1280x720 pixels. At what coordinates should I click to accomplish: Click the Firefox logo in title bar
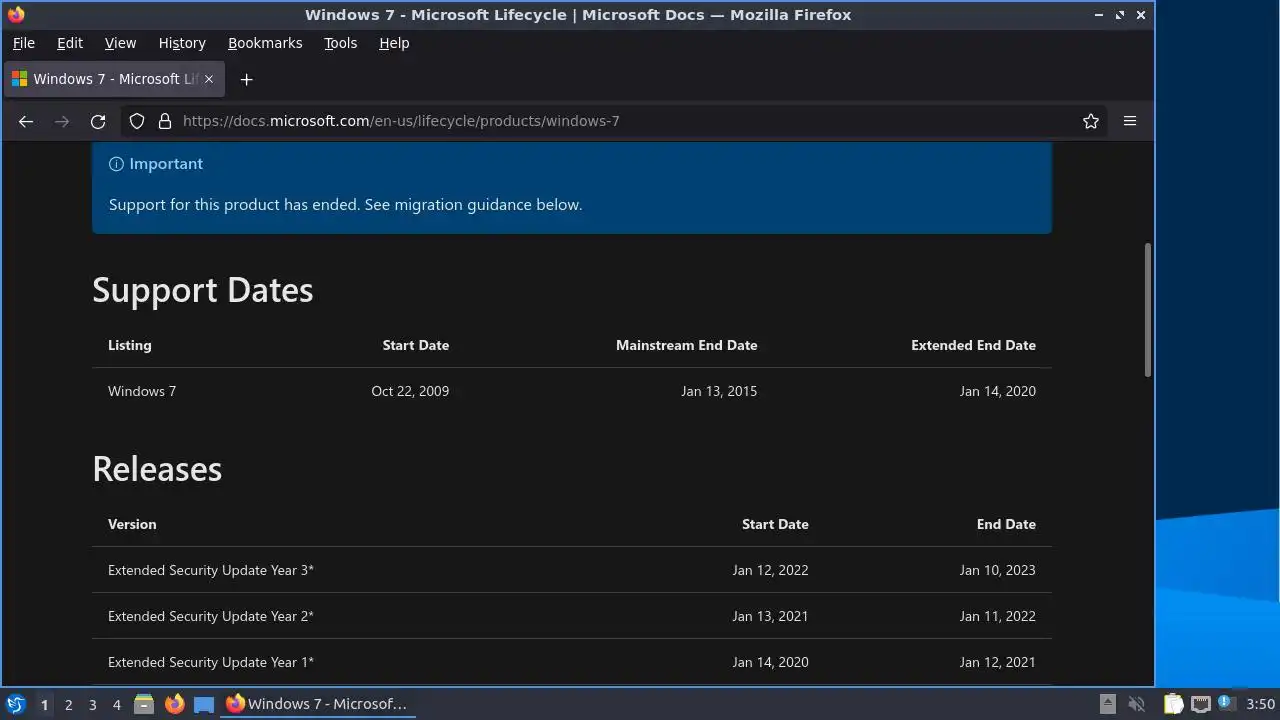pos(16,15)
